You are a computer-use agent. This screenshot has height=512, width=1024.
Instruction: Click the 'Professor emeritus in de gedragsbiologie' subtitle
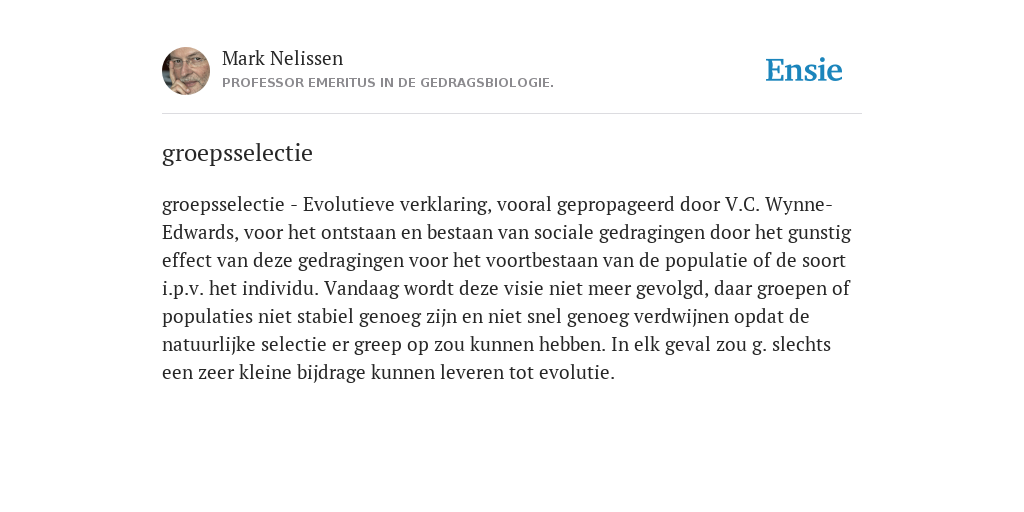(388, 83)
